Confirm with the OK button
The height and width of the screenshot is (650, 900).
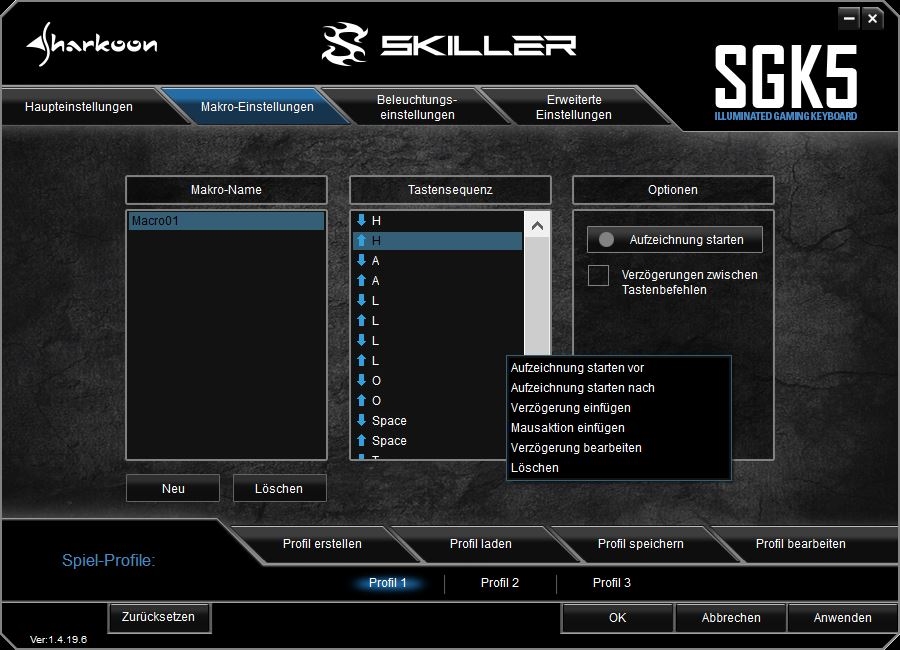[618, 618]
